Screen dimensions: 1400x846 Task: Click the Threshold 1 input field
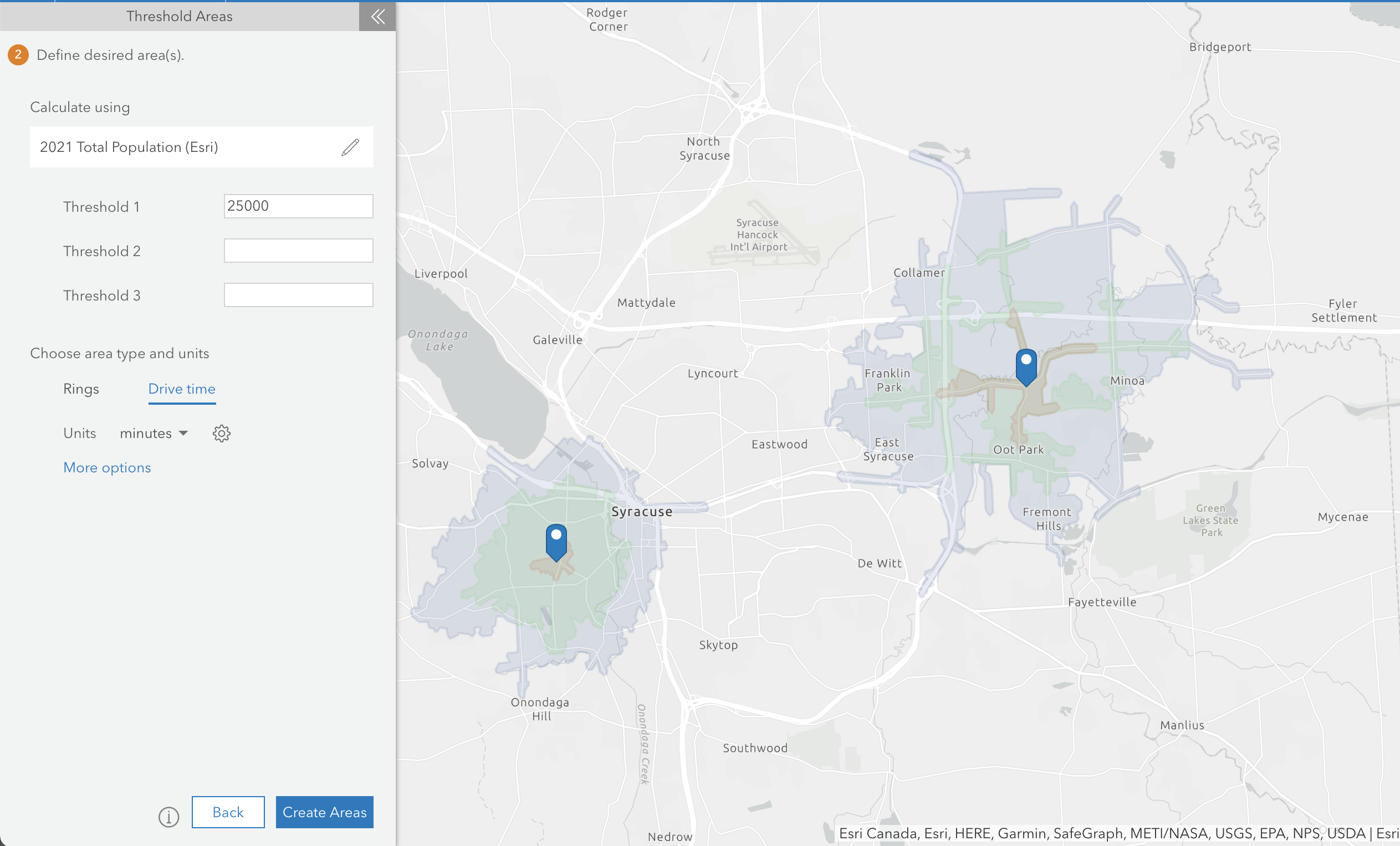click(x=298, y=206)
